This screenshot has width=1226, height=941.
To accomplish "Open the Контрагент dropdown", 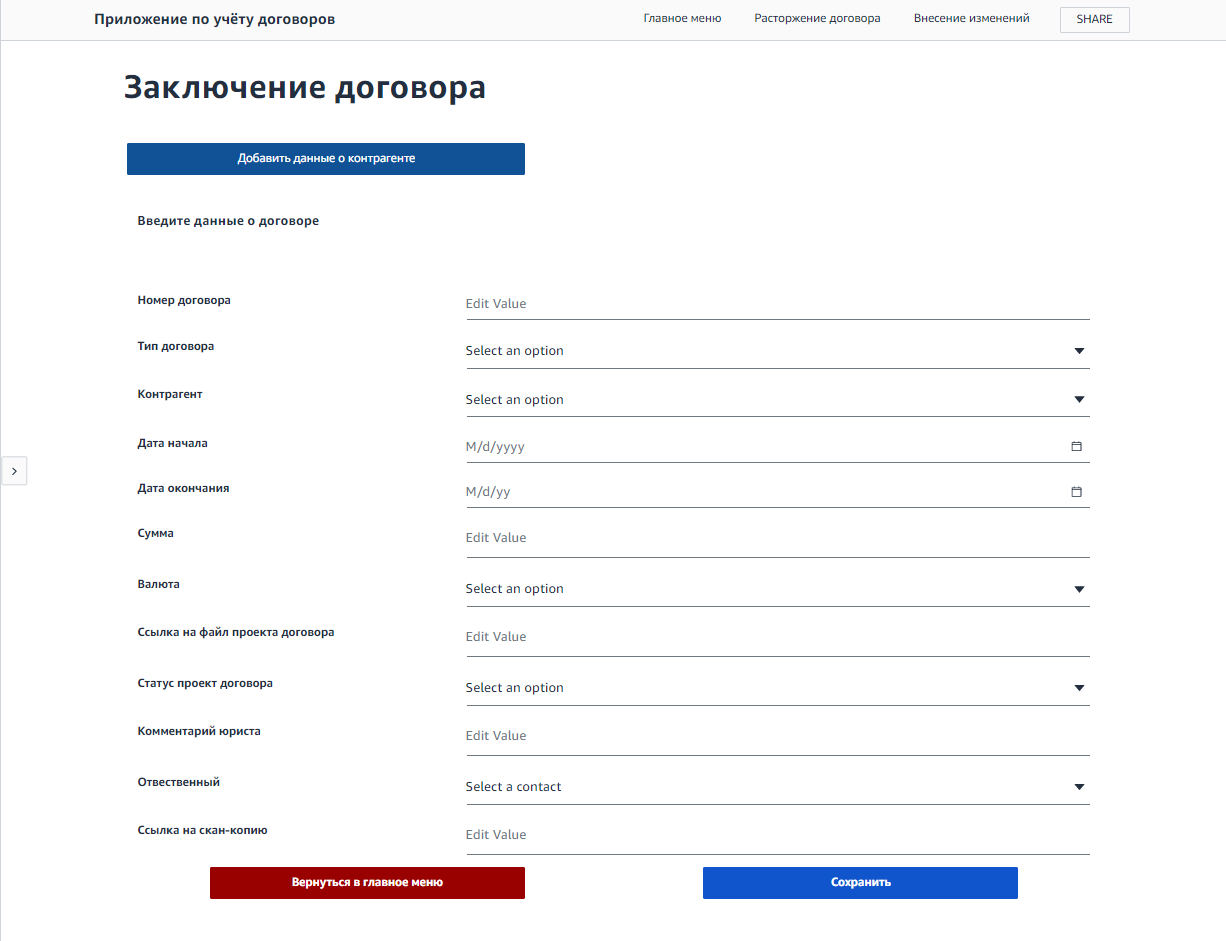I will point(778,400).
